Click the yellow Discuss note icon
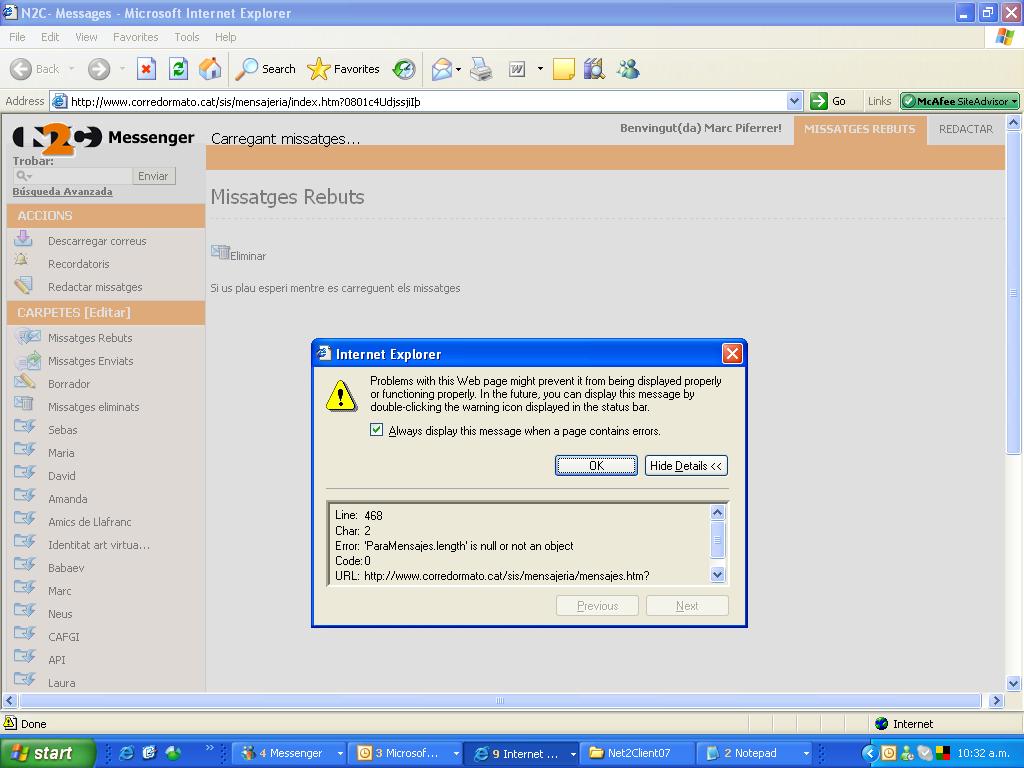1024x768 pixels. [564, 69]
